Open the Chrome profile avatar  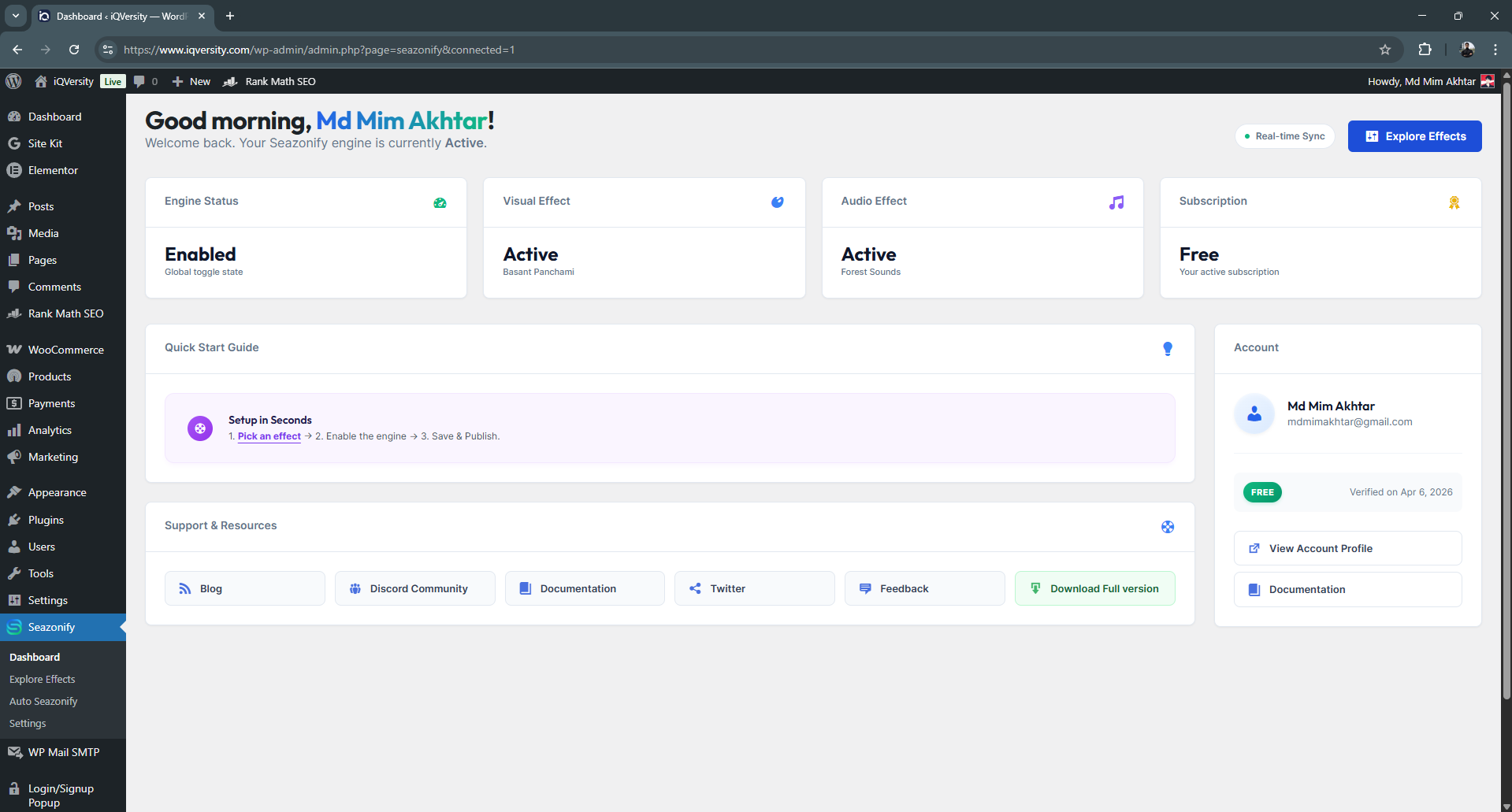[1467, 50]
